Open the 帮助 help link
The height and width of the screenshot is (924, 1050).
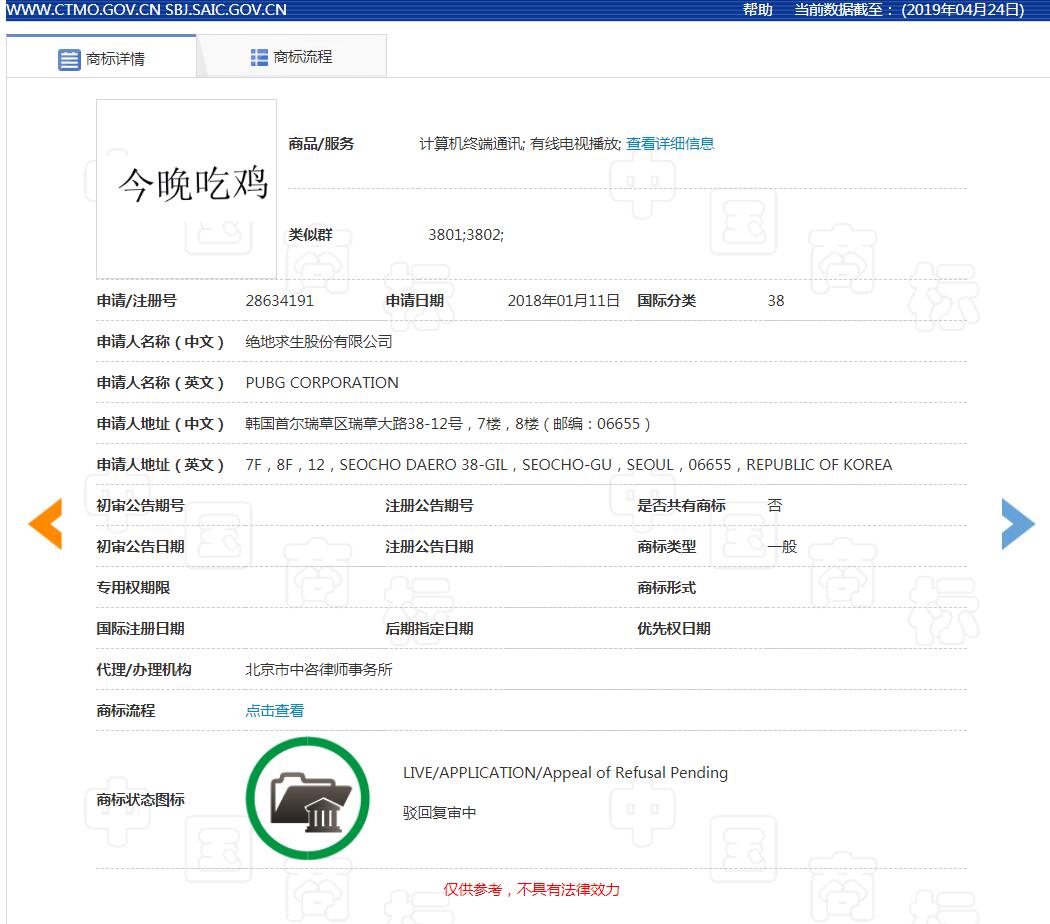click(757, 10)
